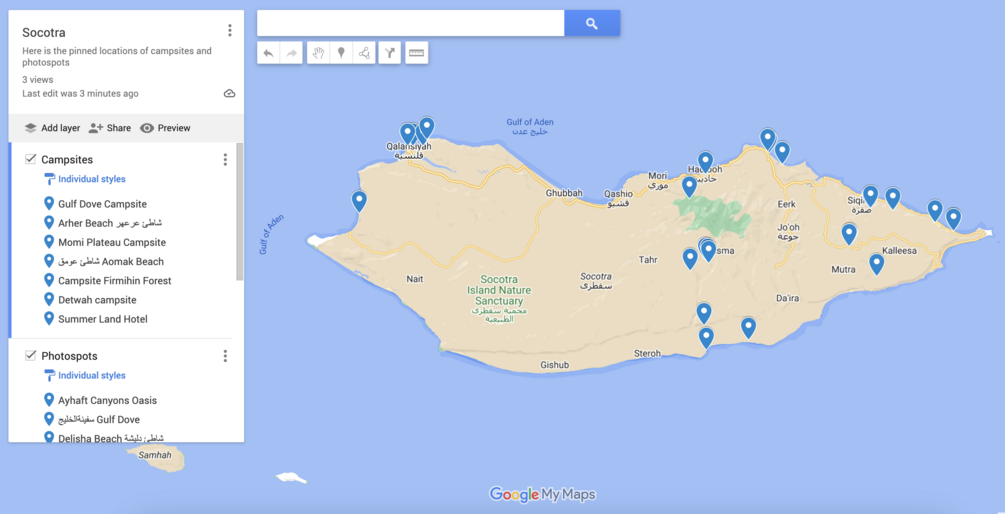The height and width of the screenshot is (514, 1005).
Task: Click the map description text
Action: [x=117, y=57]
